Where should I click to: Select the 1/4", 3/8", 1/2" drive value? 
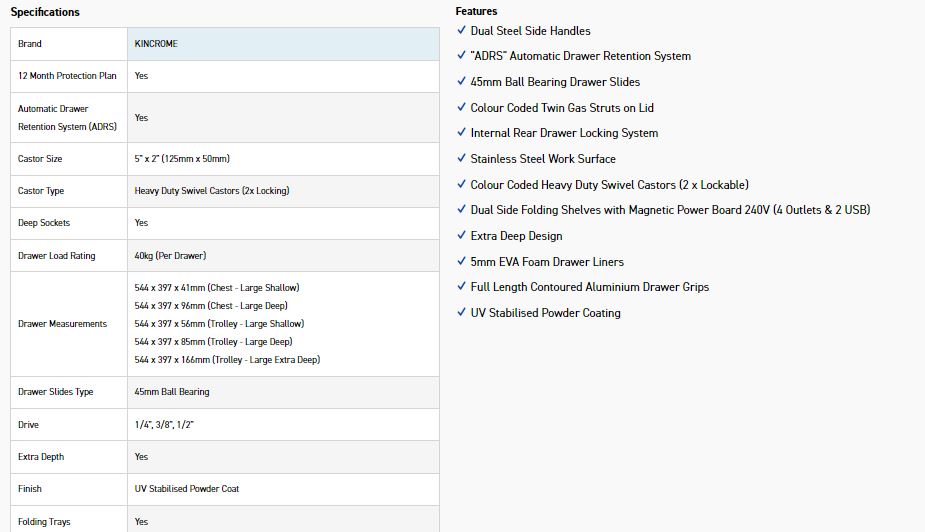(x=164, y=425)
